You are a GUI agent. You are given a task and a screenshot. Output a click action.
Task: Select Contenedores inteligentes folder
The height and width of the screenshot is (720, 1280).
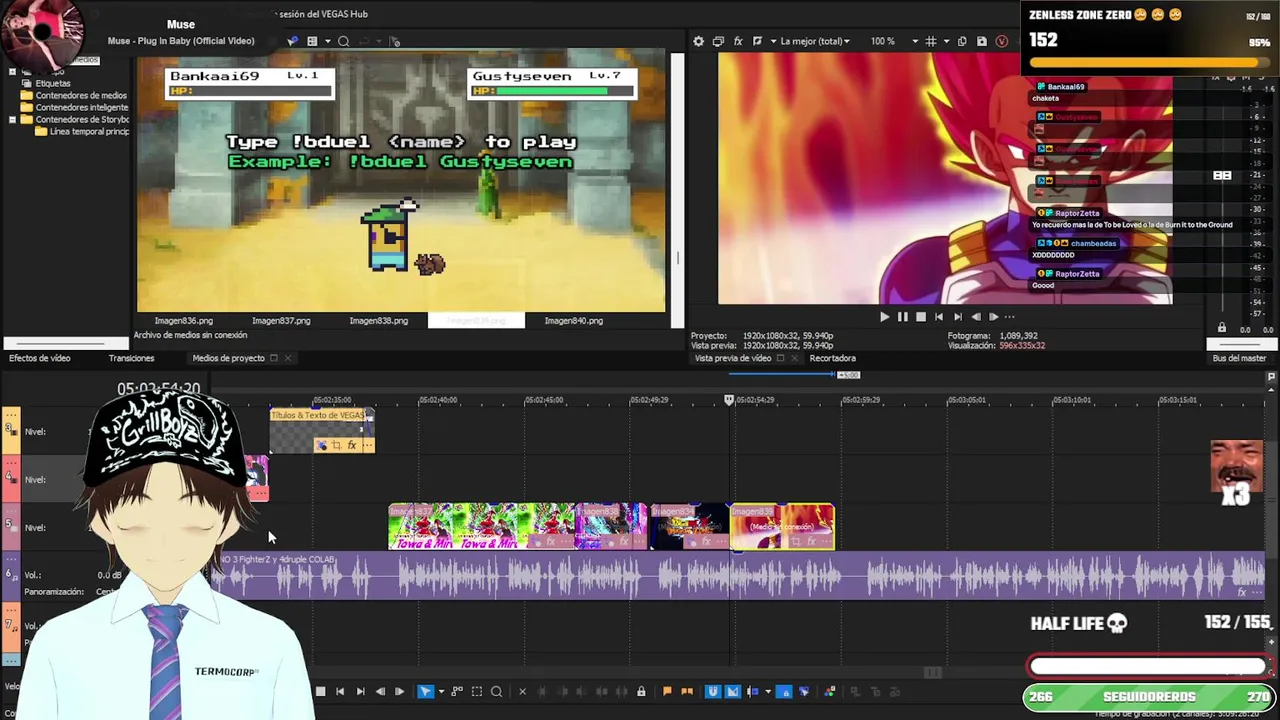82,107
